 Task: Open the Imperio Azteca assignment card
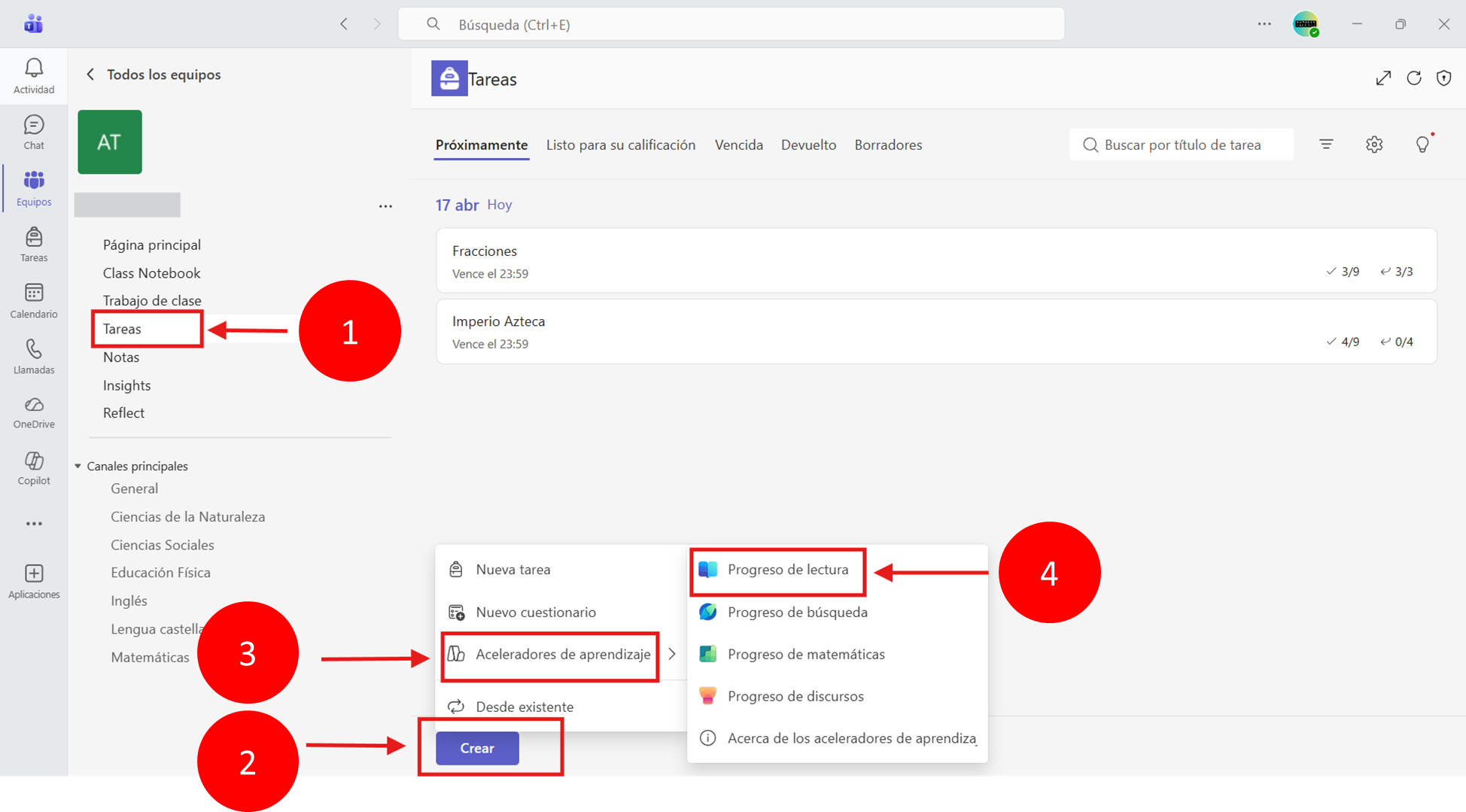(936, 331)
